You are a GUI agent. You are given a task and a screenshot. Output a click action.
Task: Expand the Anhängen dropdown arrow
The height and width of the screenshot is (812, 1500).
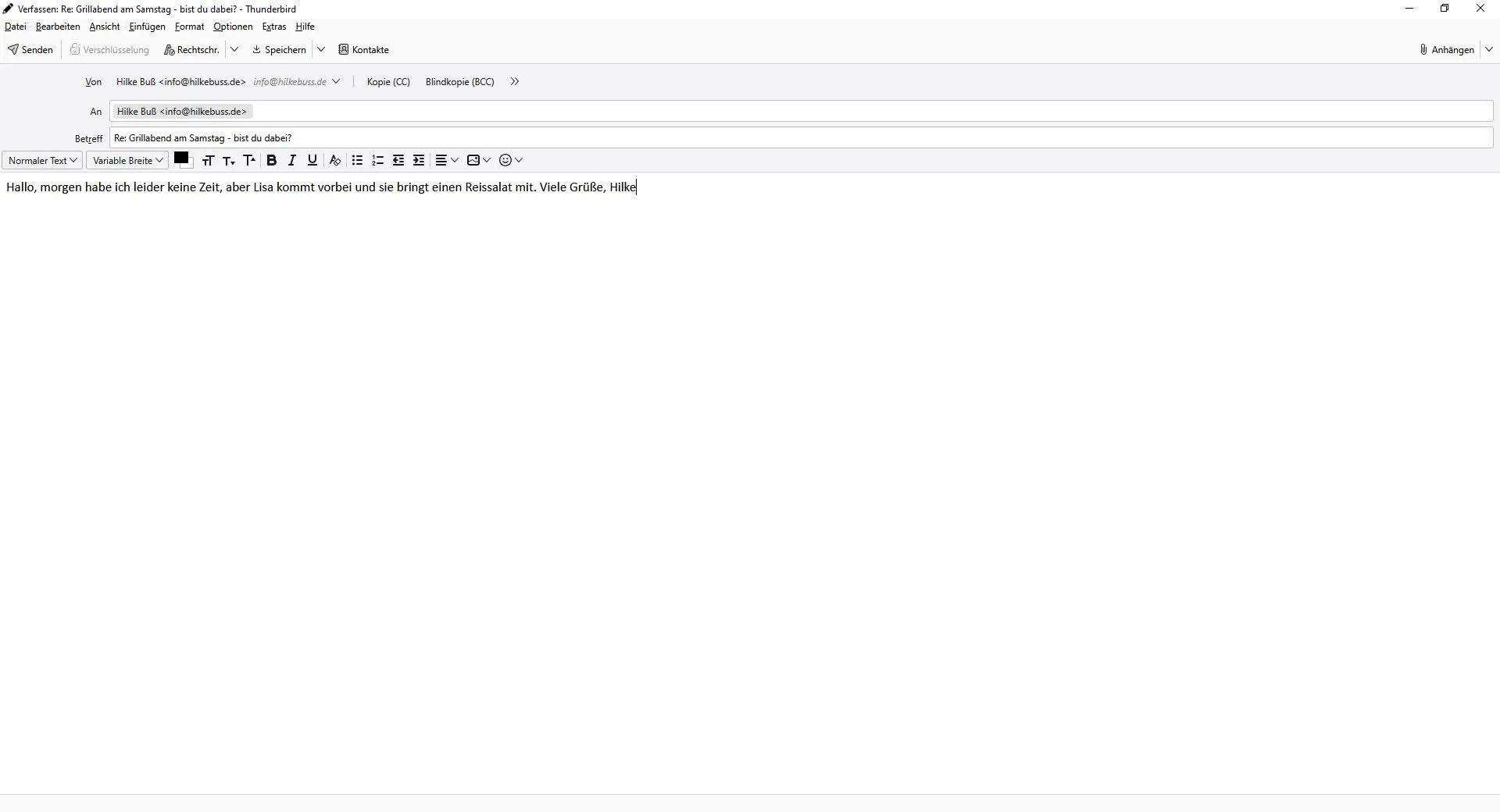click(x=1489, y=50)
